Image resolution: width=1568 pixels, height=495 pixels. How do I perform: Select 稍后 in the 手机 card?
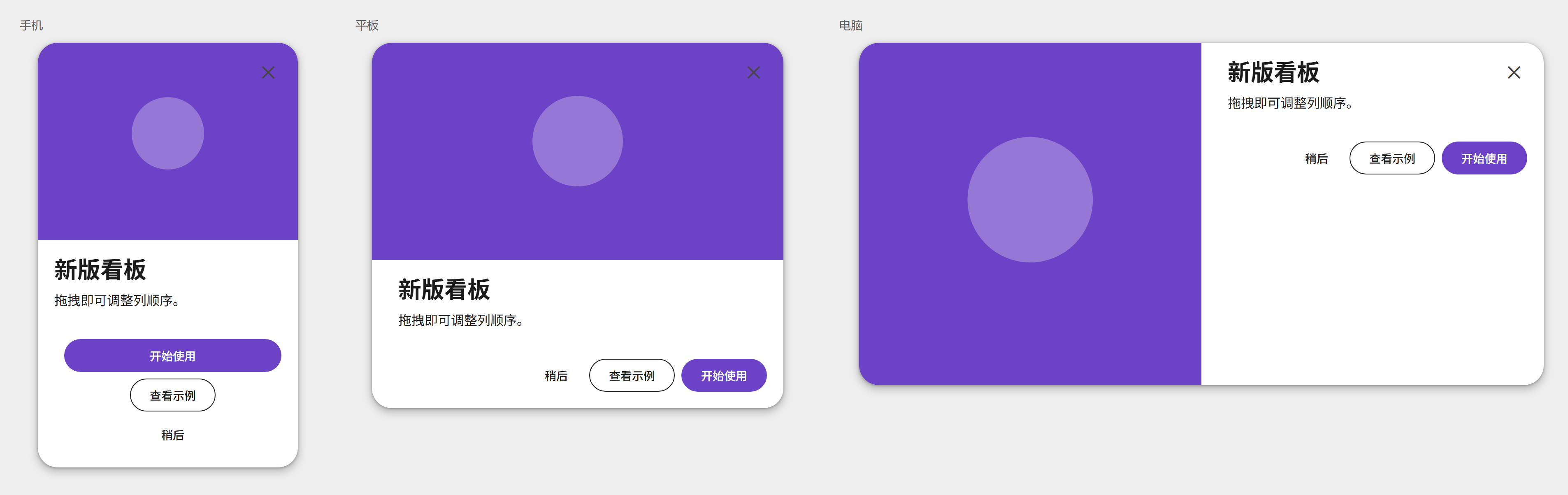coord(172,435)
